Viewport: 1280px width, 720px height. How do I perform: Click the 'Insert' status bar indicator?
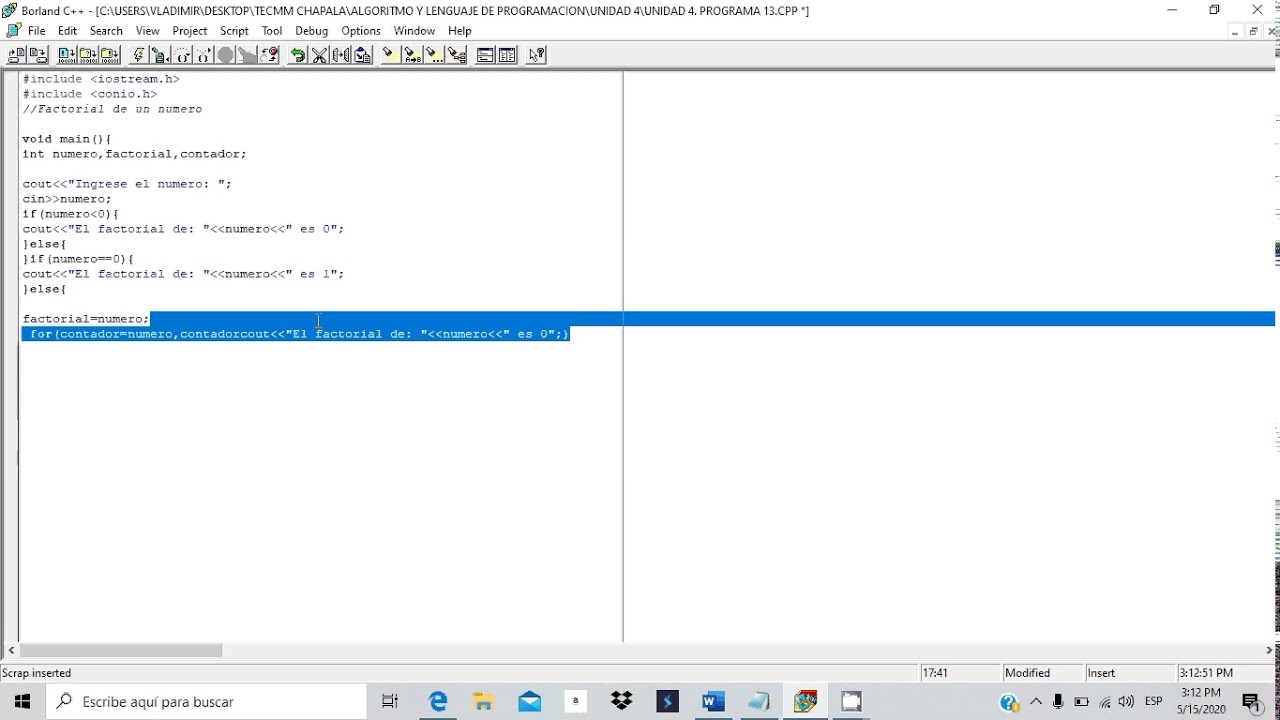tap(1130, 673)
